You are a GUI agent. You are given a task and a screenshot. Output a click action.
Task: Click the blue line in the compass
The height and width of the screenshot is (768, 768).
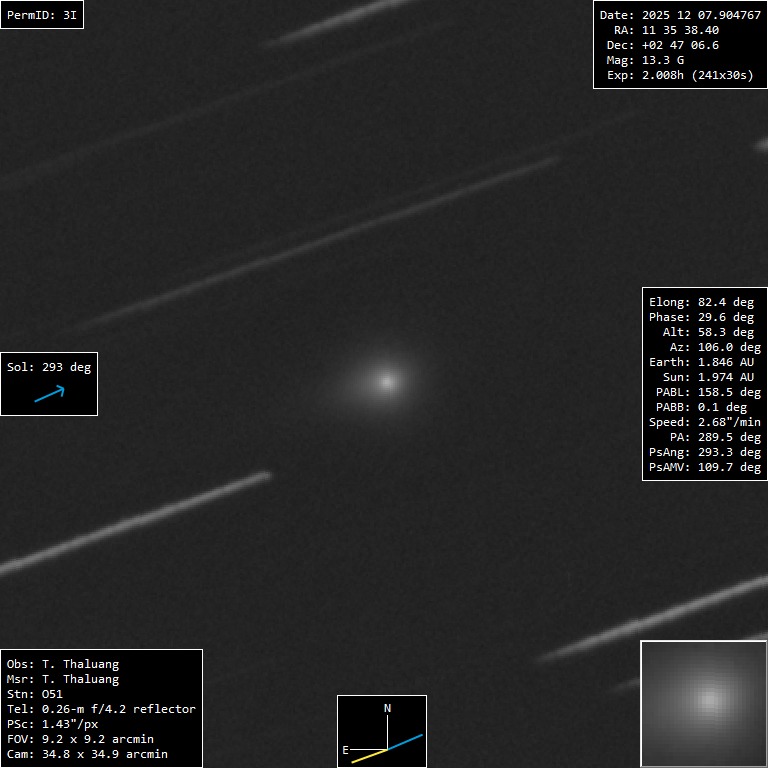coord(406,742)
